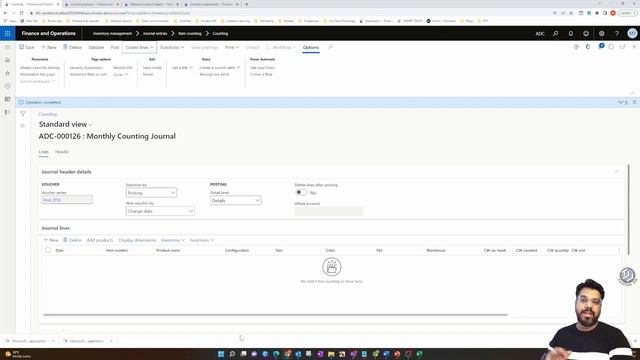
Task: Expand the navigation pane hamburger icon
Action: point(7,47)
